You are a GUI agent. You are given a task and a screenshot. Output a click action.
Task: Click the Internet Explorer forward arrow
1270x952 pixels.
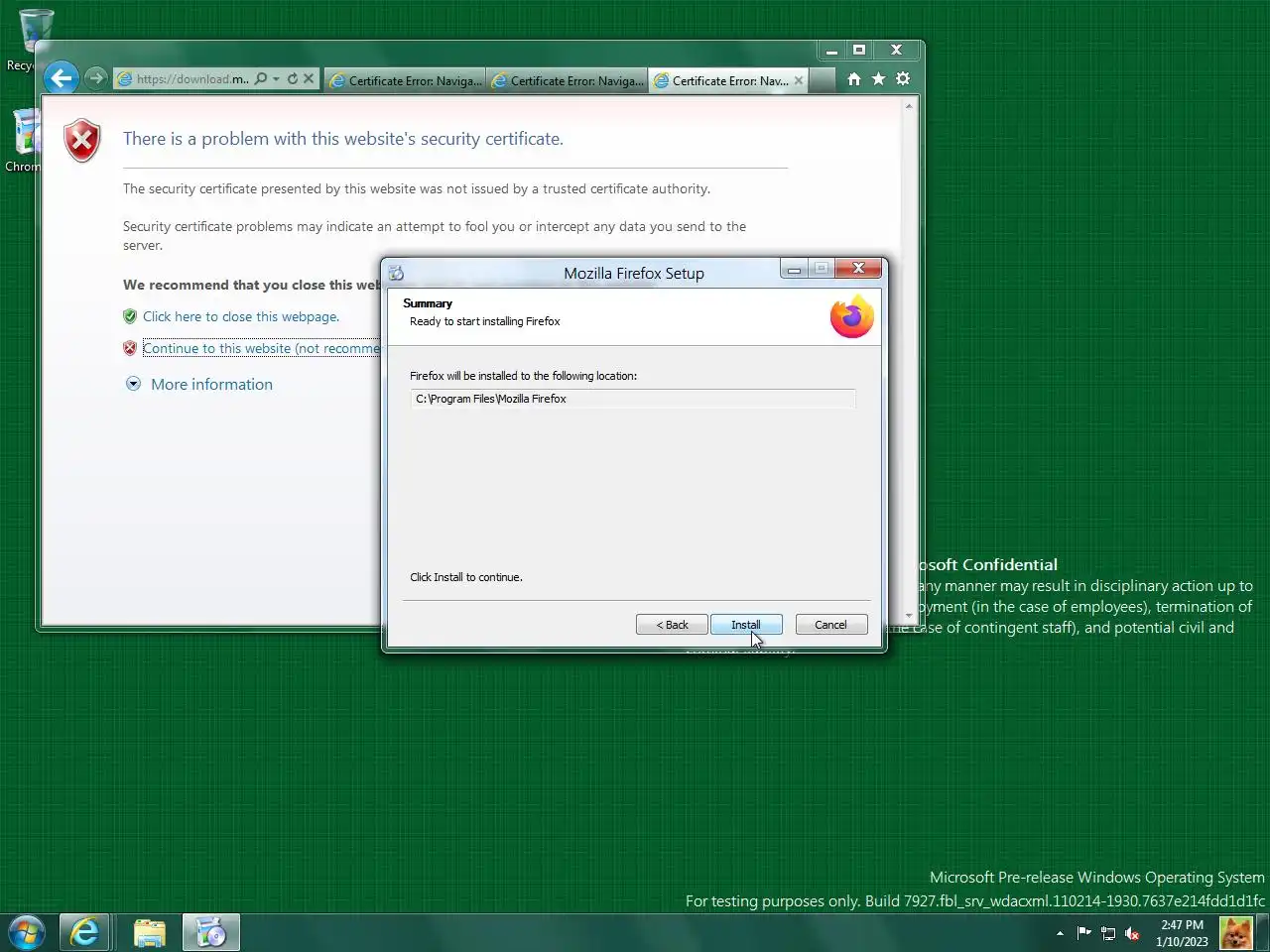click(95, 78)
